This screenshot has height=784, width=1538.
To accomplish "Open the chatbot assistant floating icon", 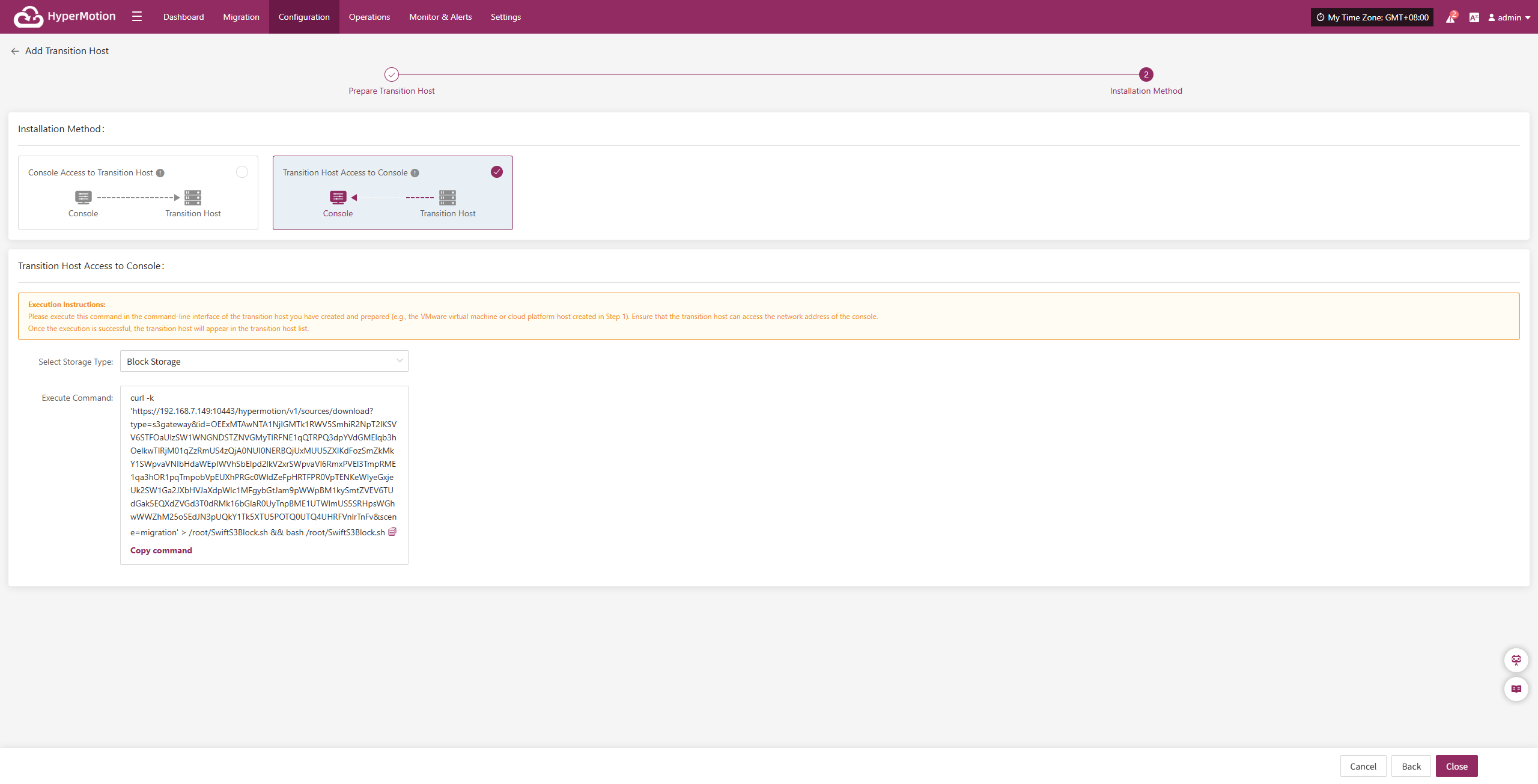I will (x=1516, y=660).
